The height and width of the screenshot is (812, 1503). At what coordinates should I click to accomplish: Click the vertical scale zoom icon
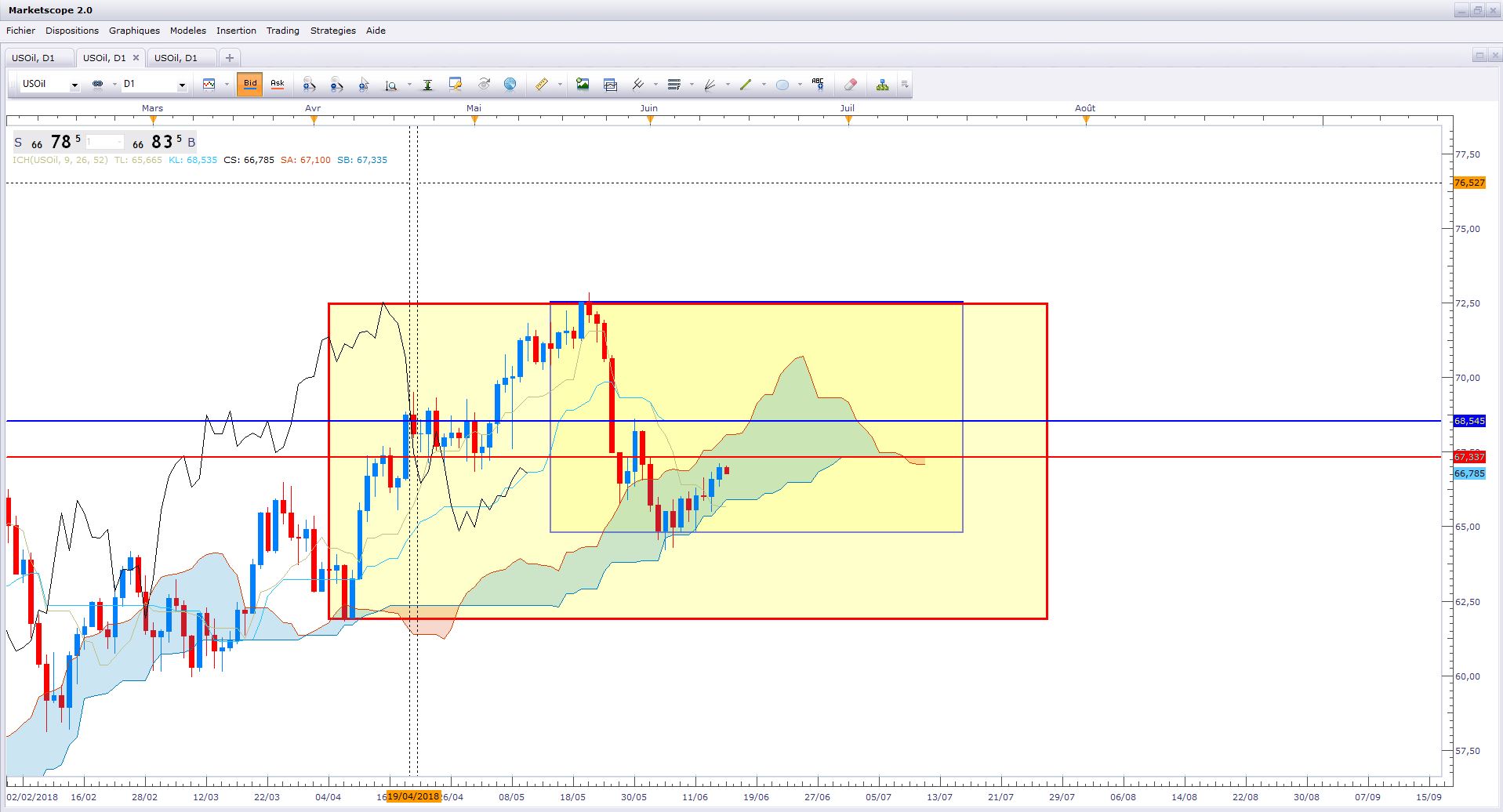point(391,85)
